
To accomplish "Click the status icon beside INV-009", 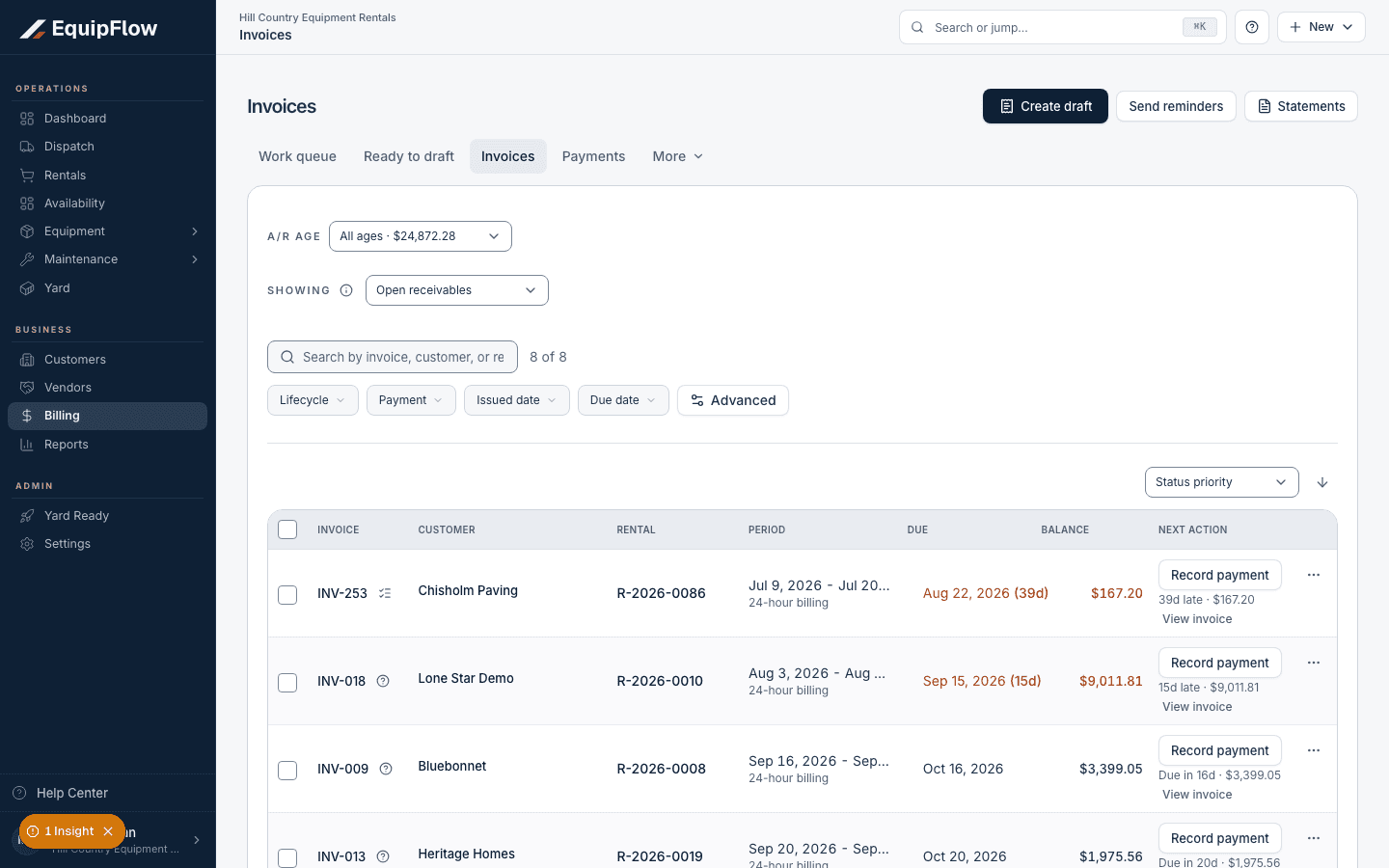I will click(x=386, y=769).
